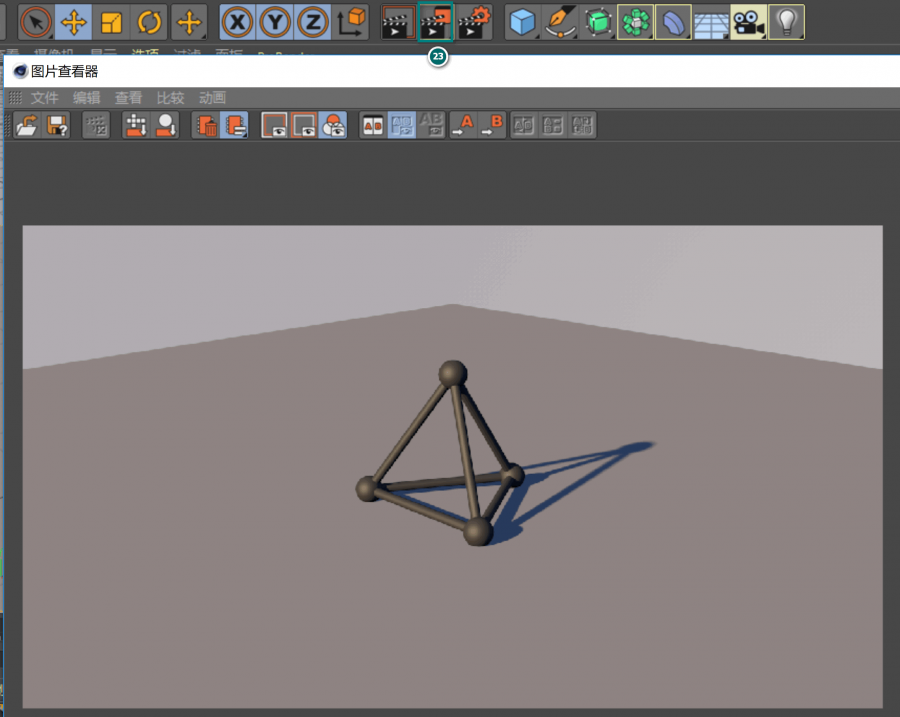
Task: Click the Pen spline tool icon
Action: [x=559, y=22]
